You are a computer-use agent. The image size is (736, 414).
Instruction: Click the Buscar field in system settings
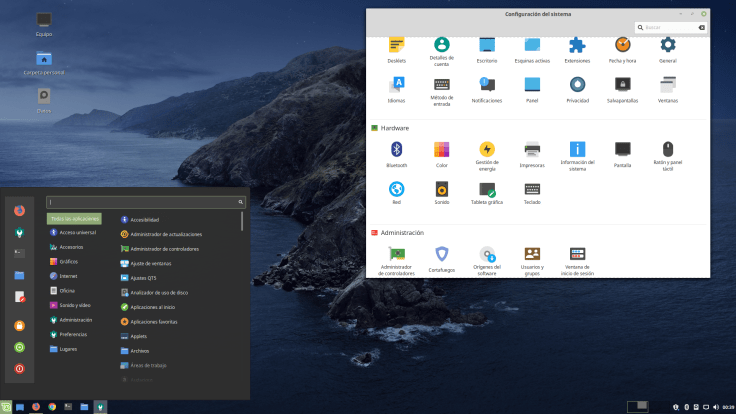pos(665,27)
